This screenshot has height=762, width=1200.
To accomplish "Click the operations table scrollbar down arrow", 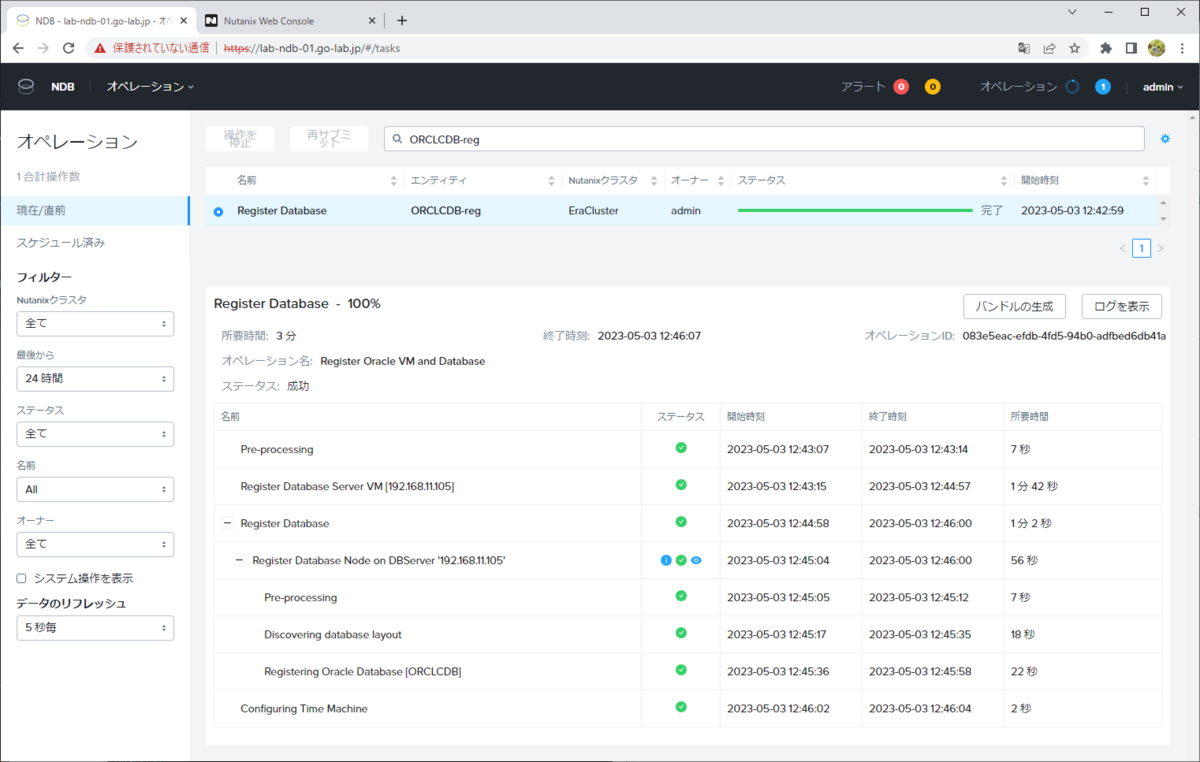I will 1162,218.
